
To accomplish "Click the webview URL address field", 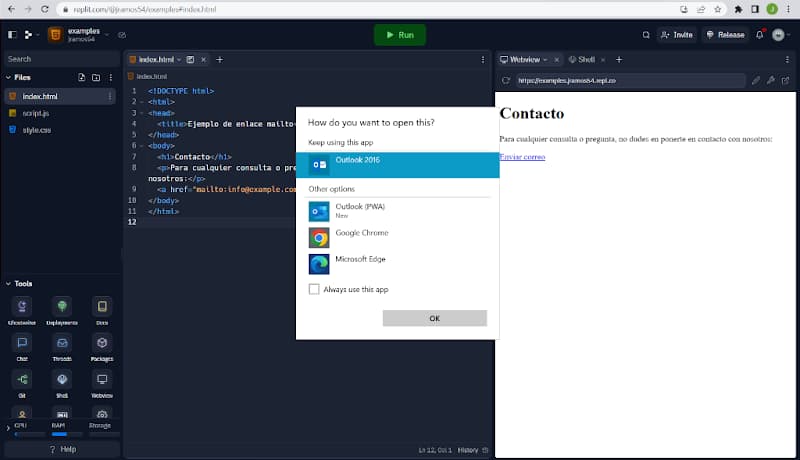I will tap(630, 81).
